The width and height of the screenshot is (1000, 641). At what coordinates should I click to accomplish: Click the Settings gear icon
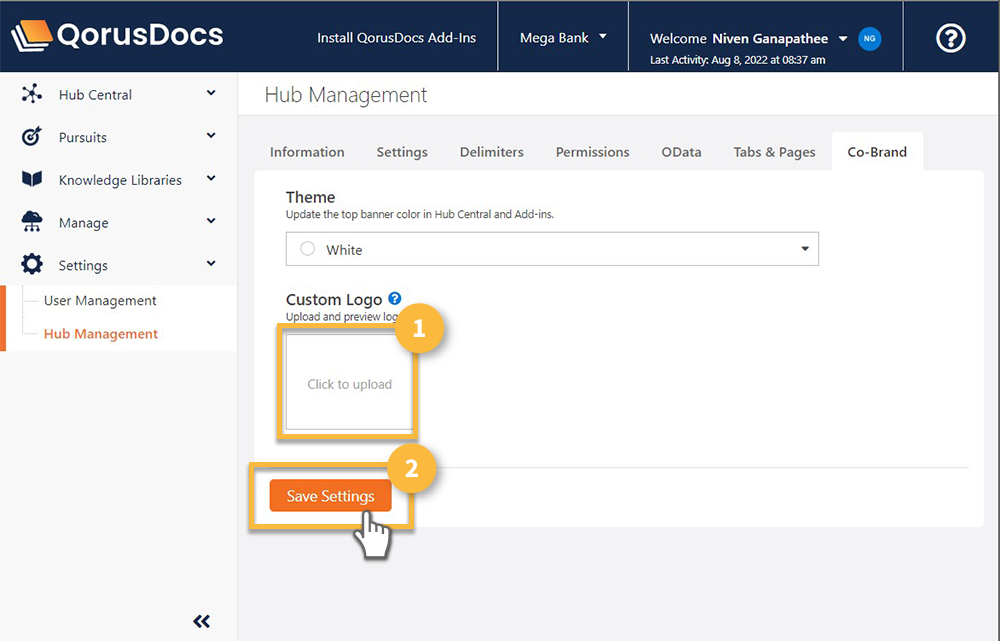(x=32, y=265)
